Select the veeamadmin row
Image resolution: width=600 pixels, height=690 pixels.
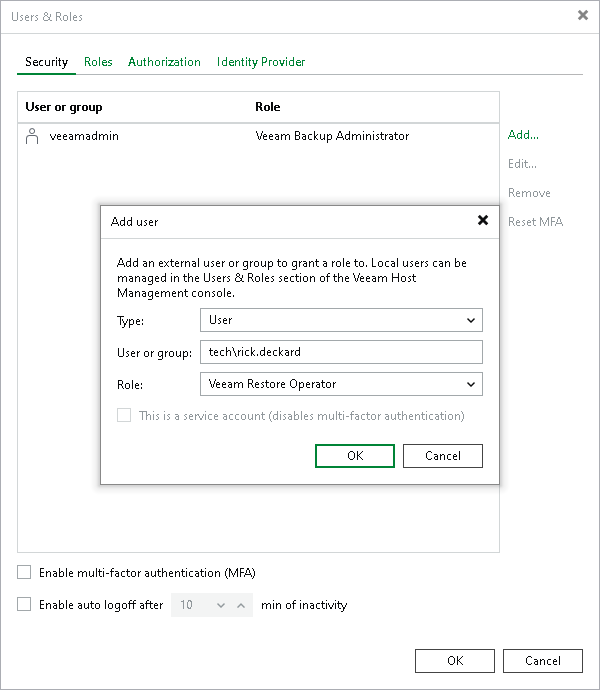[258, 136]
